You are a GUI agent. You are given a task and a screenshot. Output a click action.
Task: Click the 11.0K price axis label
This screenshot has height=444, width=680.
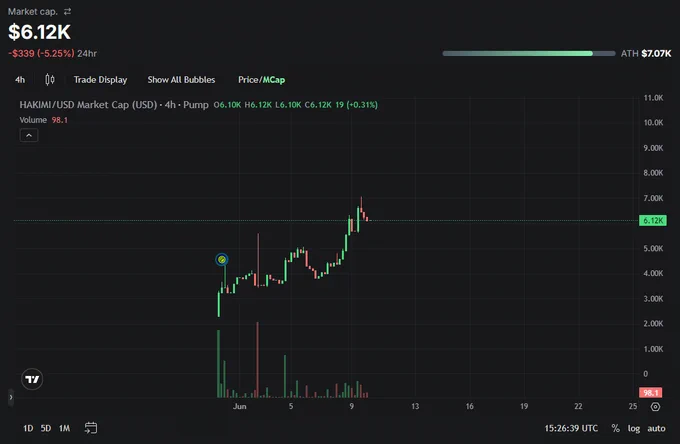pyautogui.click(x=653, y=98)
